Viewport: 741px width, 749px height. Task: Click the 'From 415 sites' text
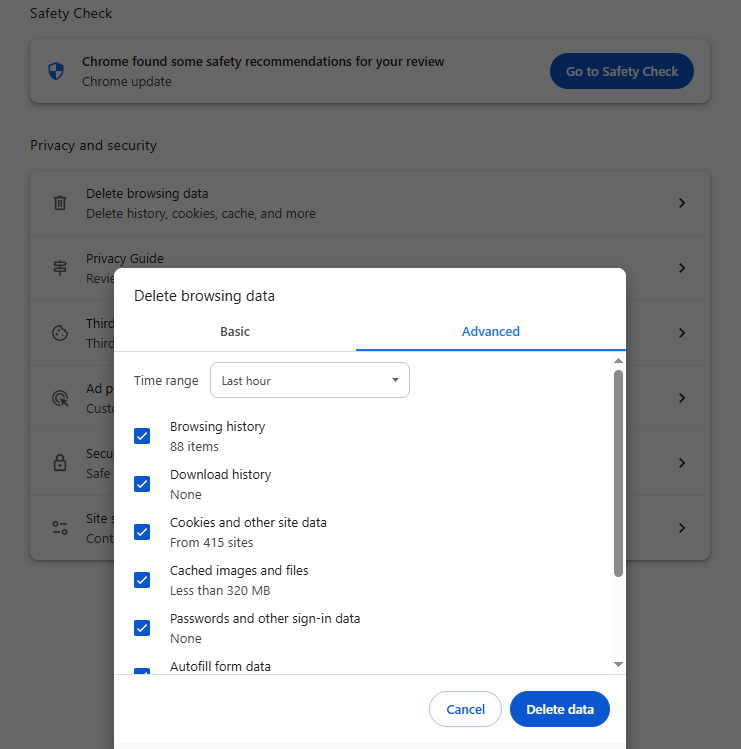212,543
